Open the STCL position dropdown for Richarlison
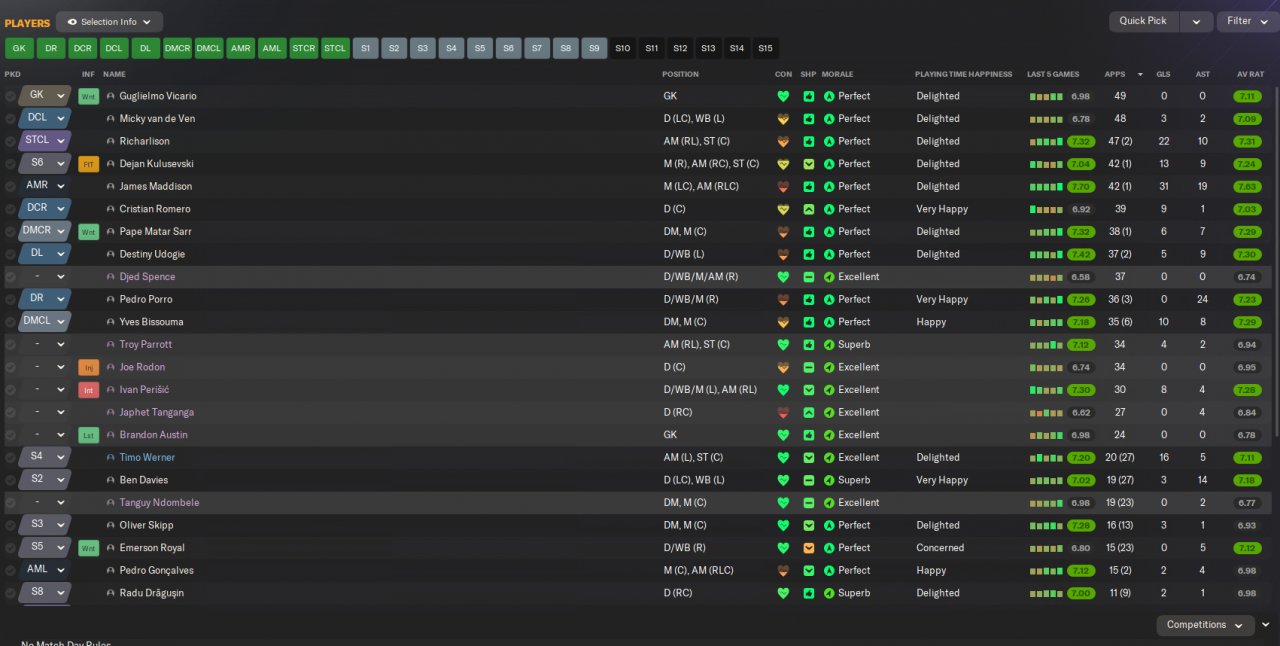This screenshot has width=1280, height=646. coord(45,141)
